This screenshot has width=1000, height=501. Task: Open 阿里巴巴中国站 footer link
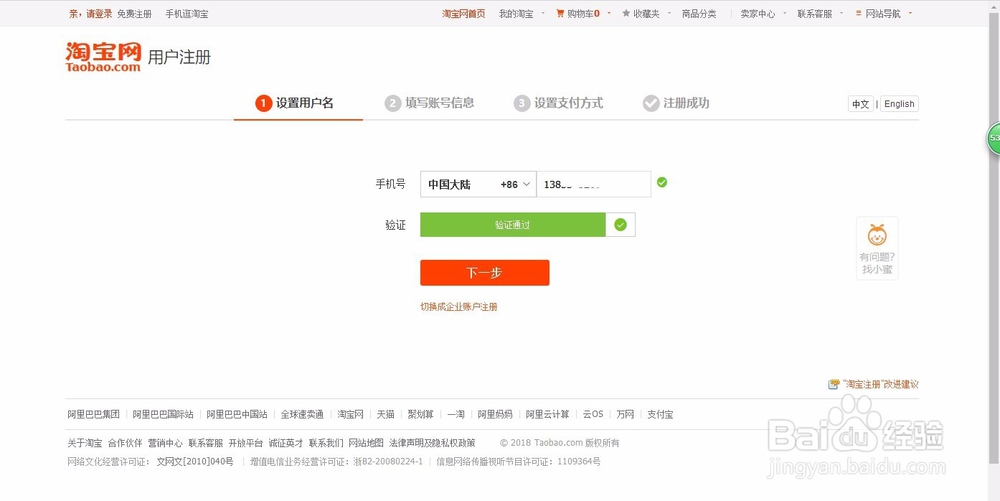pyautogui.click(x=237, y=414)
